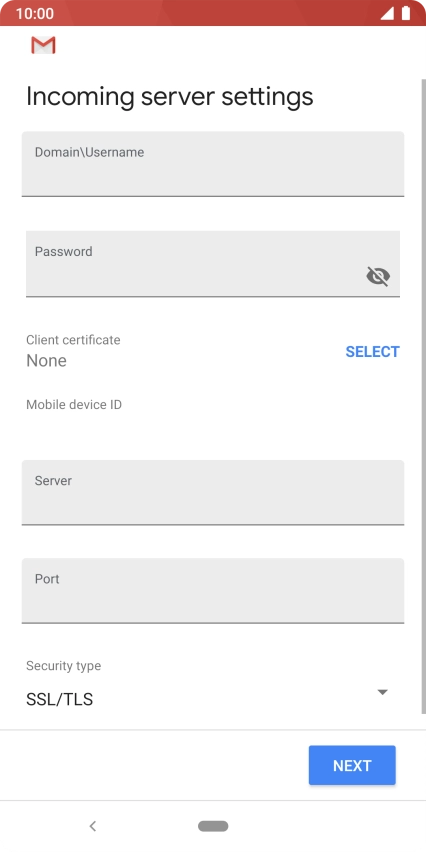Tap the Security type label
Screen dimensions: 426x852
(64, 666)
